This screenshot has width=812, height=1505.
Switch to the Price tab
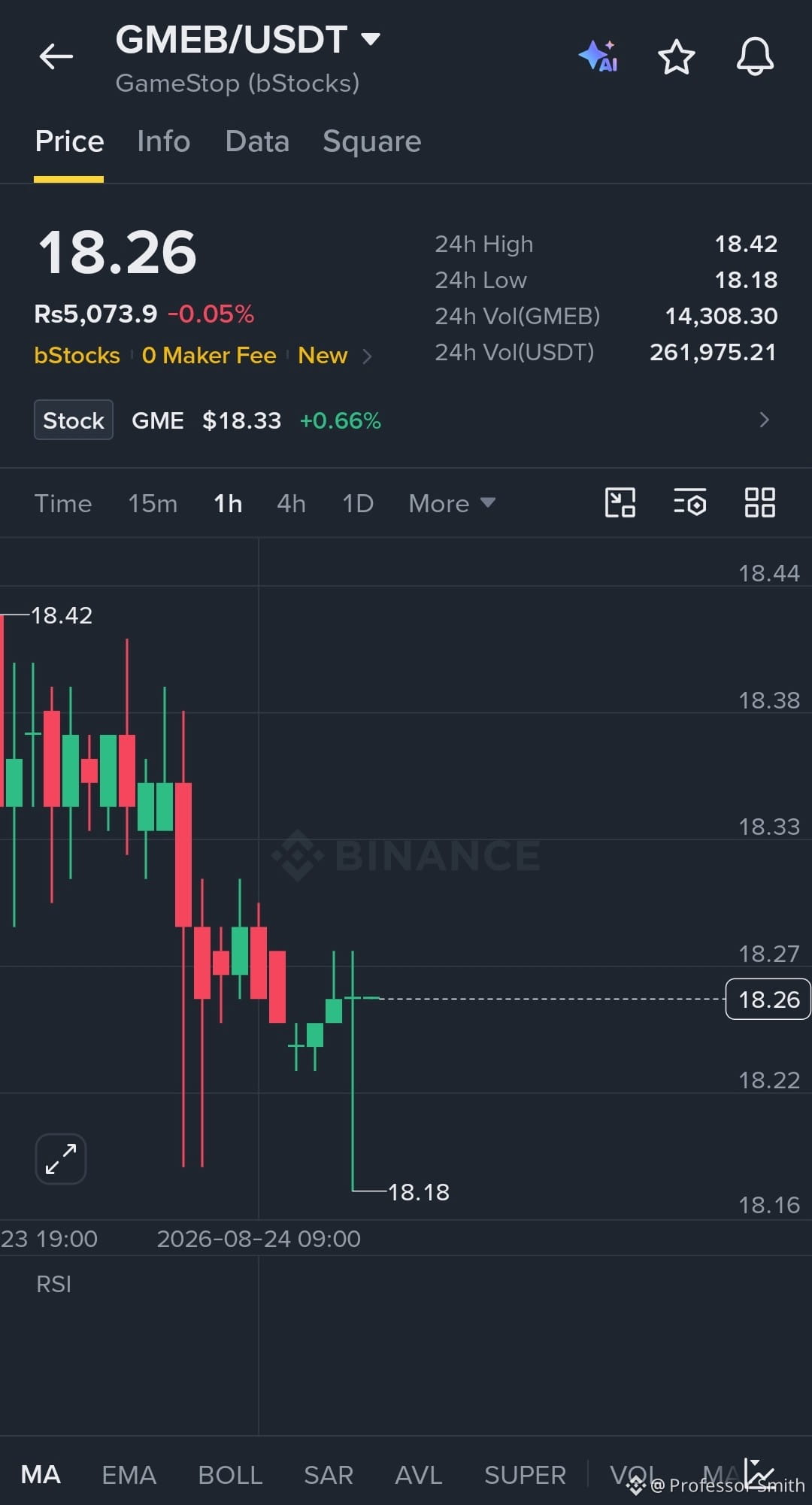[69, 141]
